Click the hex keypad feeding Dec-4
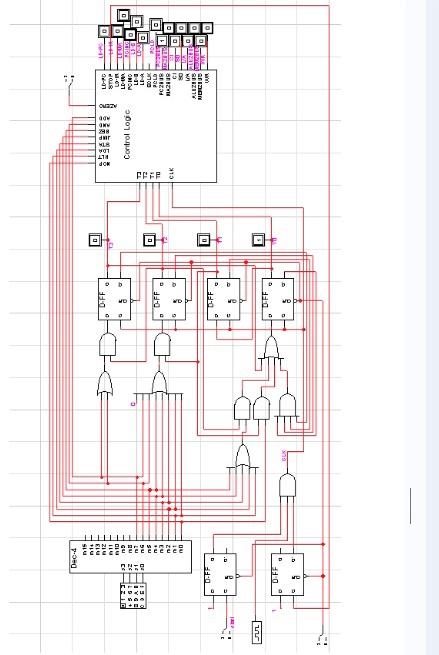This screenshot has height=655, width=439. [x=133, y=595]
